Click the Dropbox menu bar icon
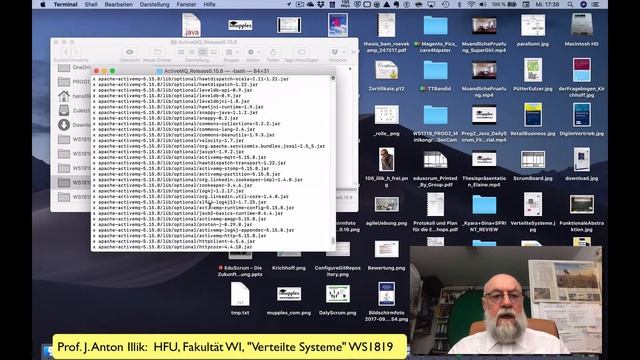This screenshot has width=640, height=360. (321, 4)
